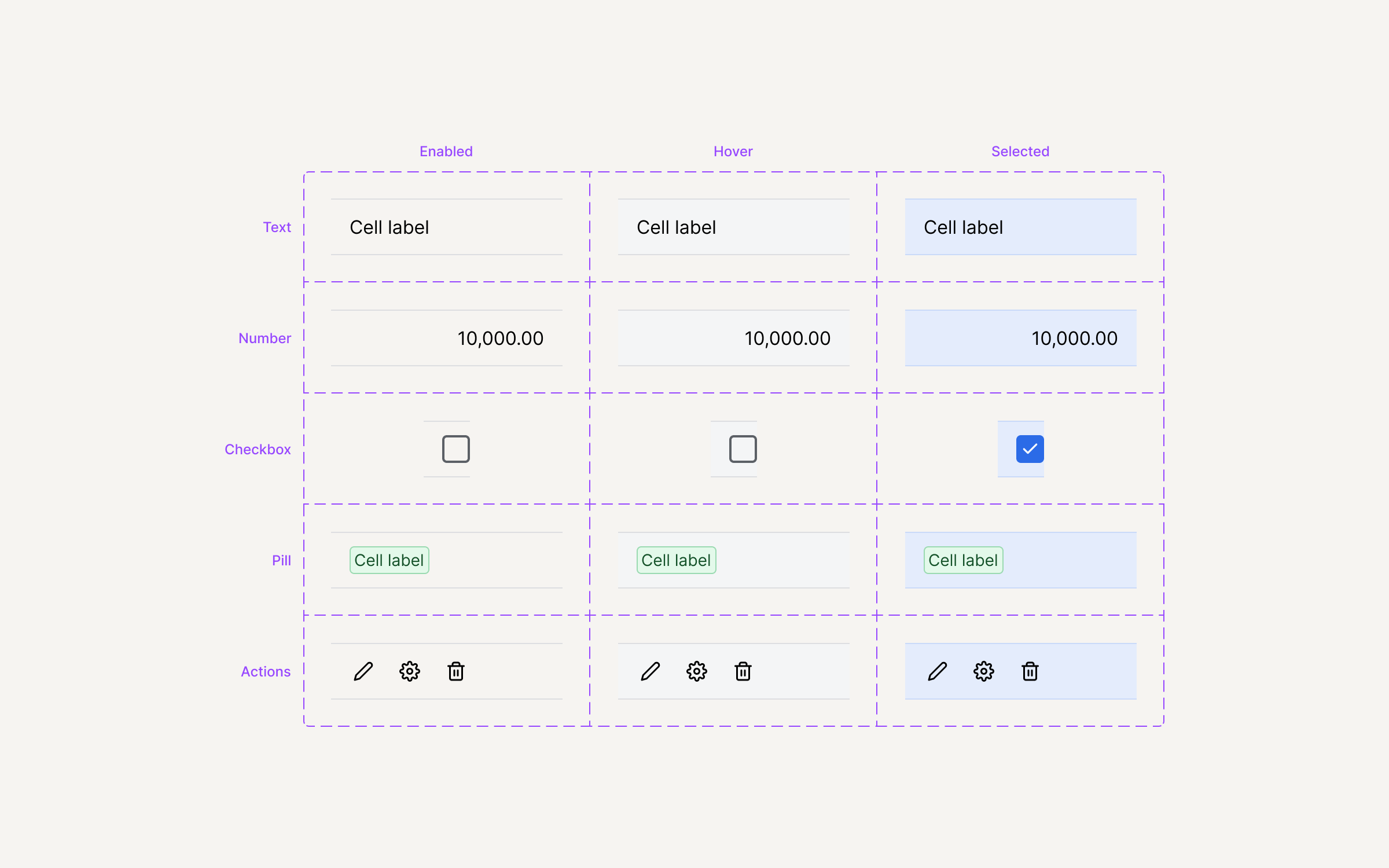
Task: Click the Text row label
Action: (x=277, y=227)
